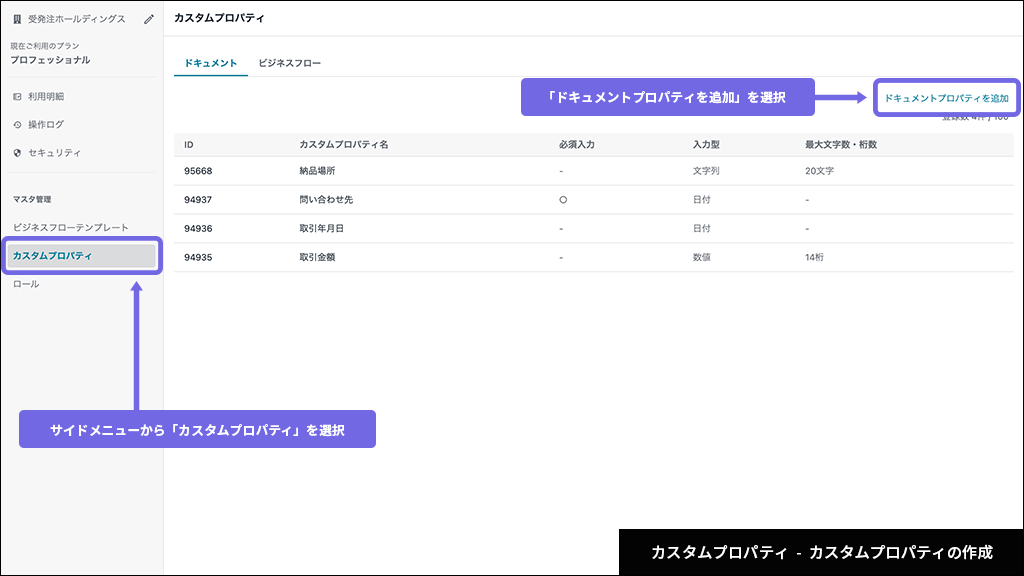1024x576 pixels.
Task: Click the マスタ管理 section label
Action: pyautogui.click(x=31, y=199)
